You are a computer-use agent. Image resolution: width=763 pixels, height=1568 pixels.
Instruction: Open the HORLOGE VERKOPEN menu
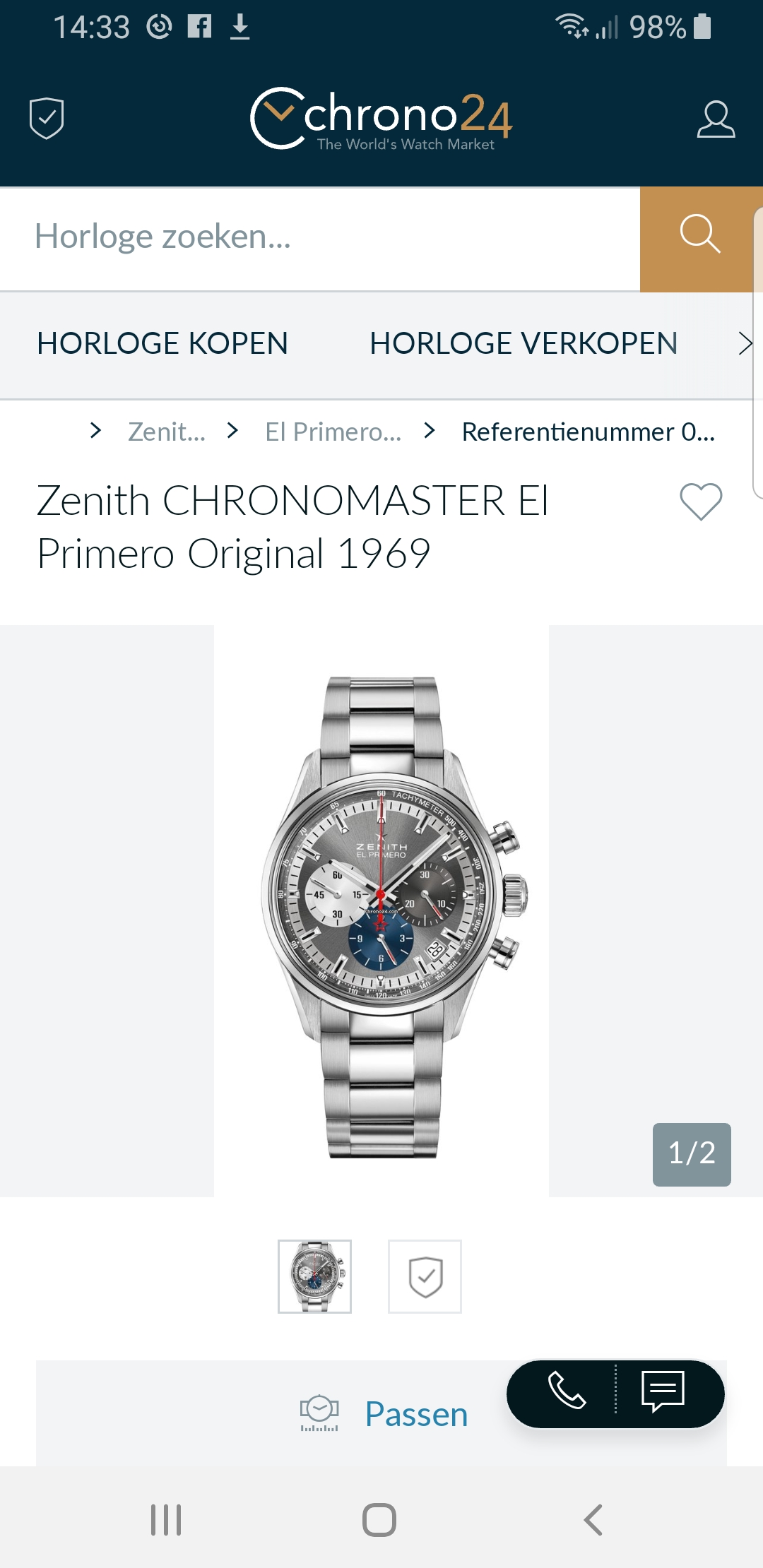click(x=523, y=343)
